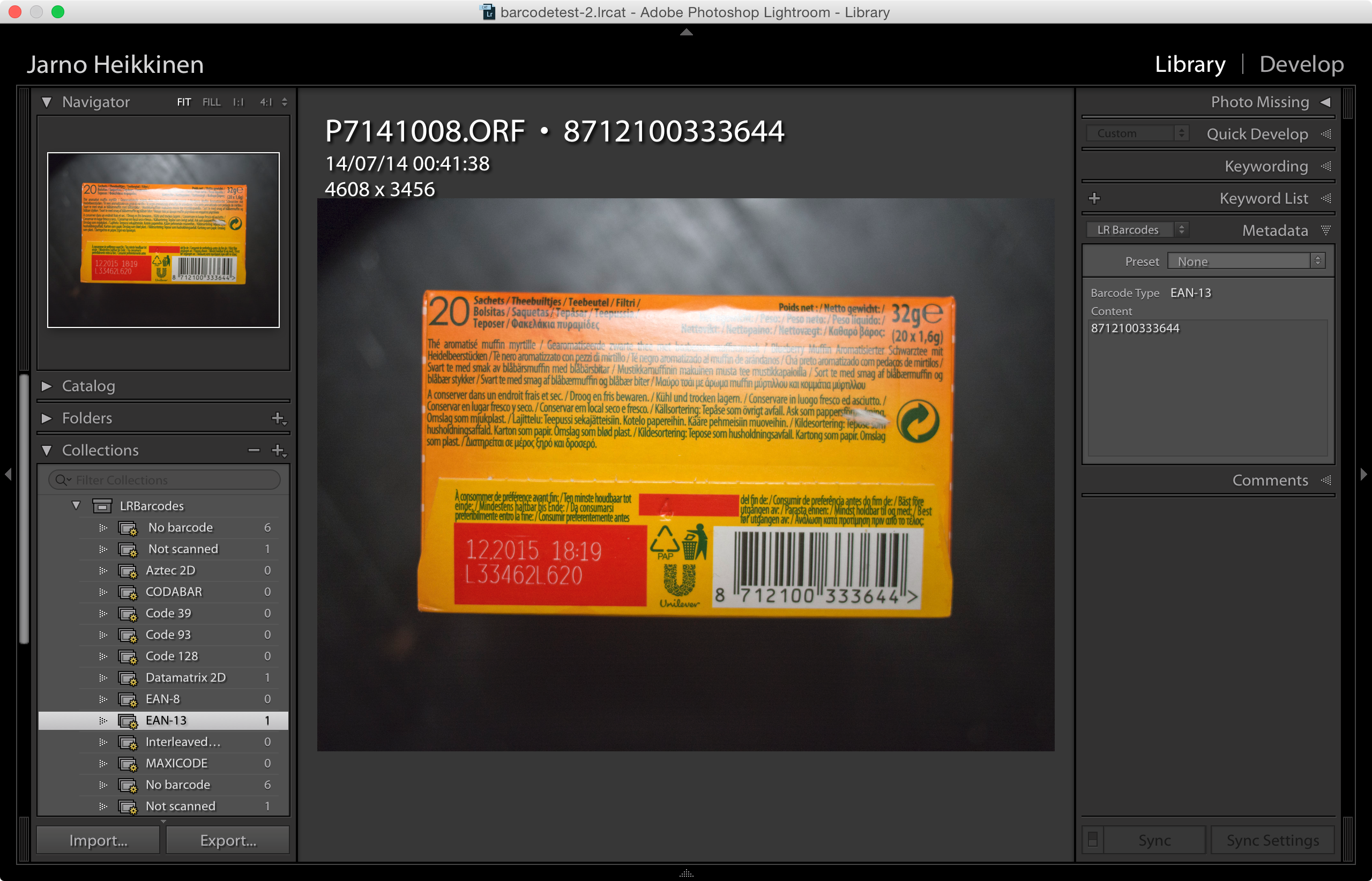Viewport: 1372px width, 881px height.
Task: Show the filmstrip via bottom handle
Action: pos(686,873)
